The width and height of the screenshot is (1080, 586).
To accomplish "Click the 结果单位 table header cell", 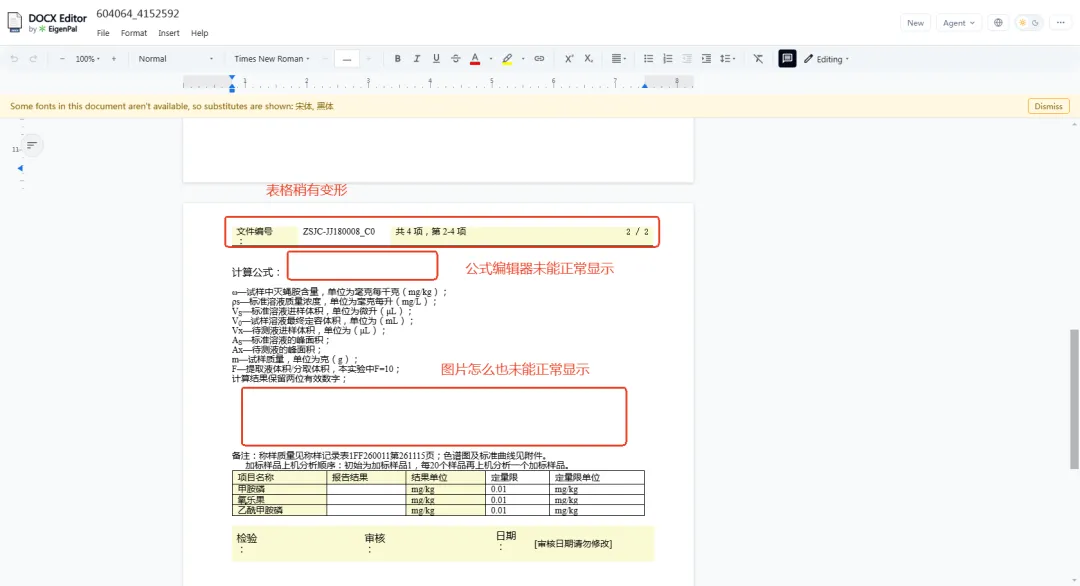I will point(446,477).
